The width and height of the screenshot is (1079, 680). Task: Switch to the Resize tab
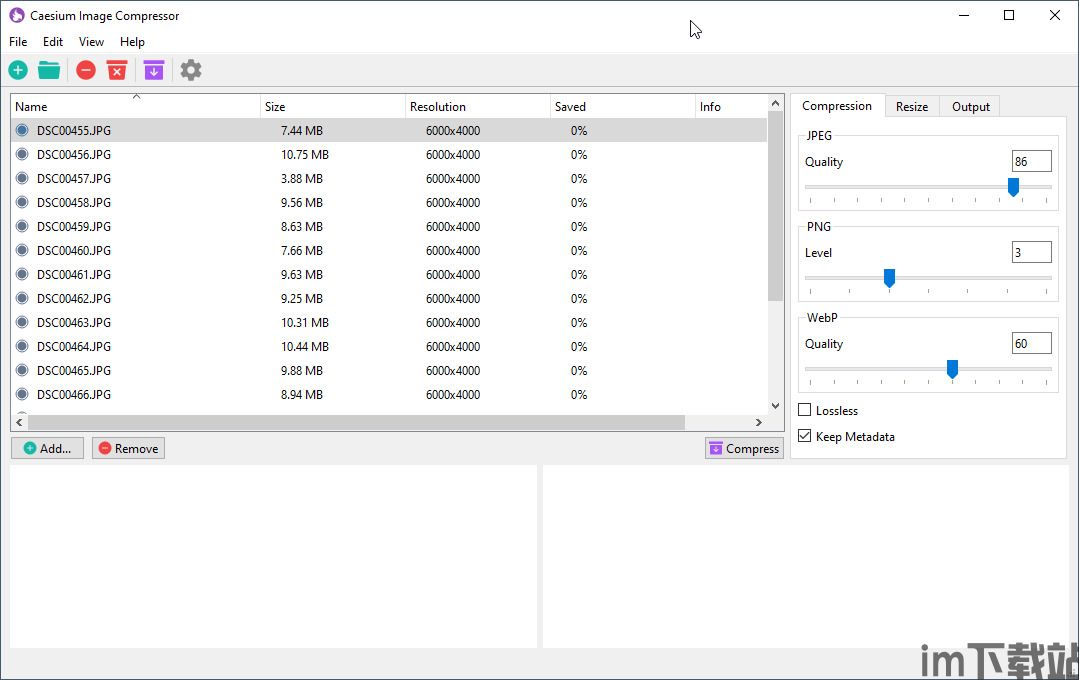click(x=912, y=107)
